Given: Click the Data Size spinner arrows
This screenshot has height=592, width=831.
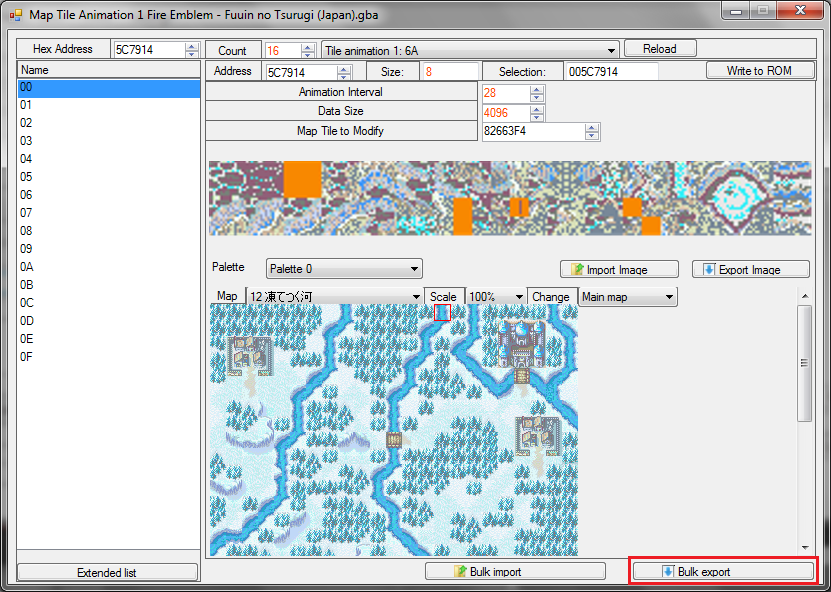Looking at the screenshot, I should pyautogui.click(x=537, y=112).
